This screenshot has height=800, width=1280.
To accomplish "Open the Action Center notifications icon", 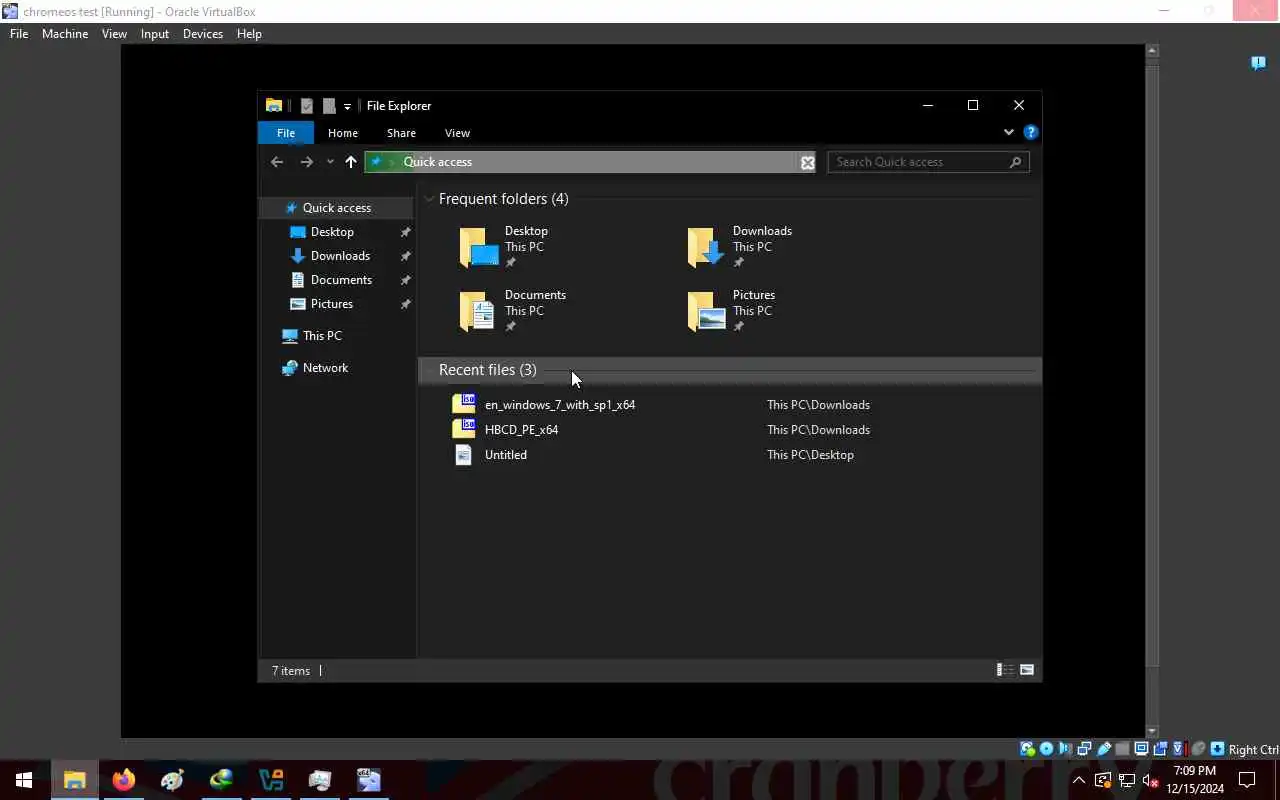I will [1247, 780].
